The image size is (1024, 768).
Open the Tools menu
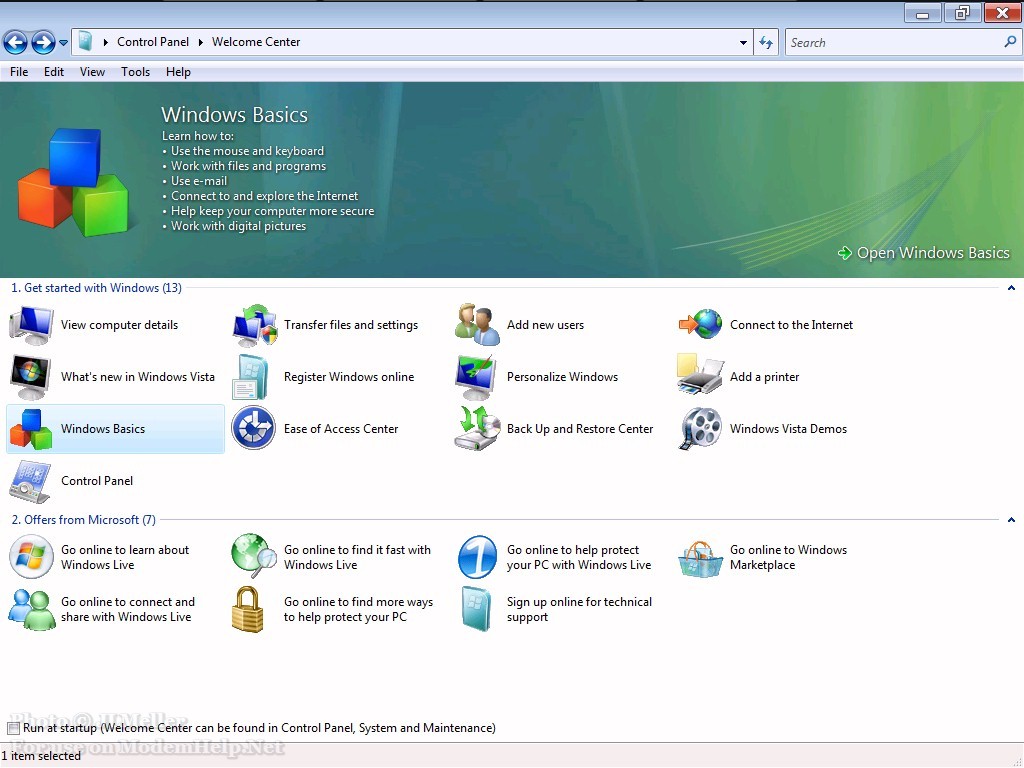[x=135, y=72]
